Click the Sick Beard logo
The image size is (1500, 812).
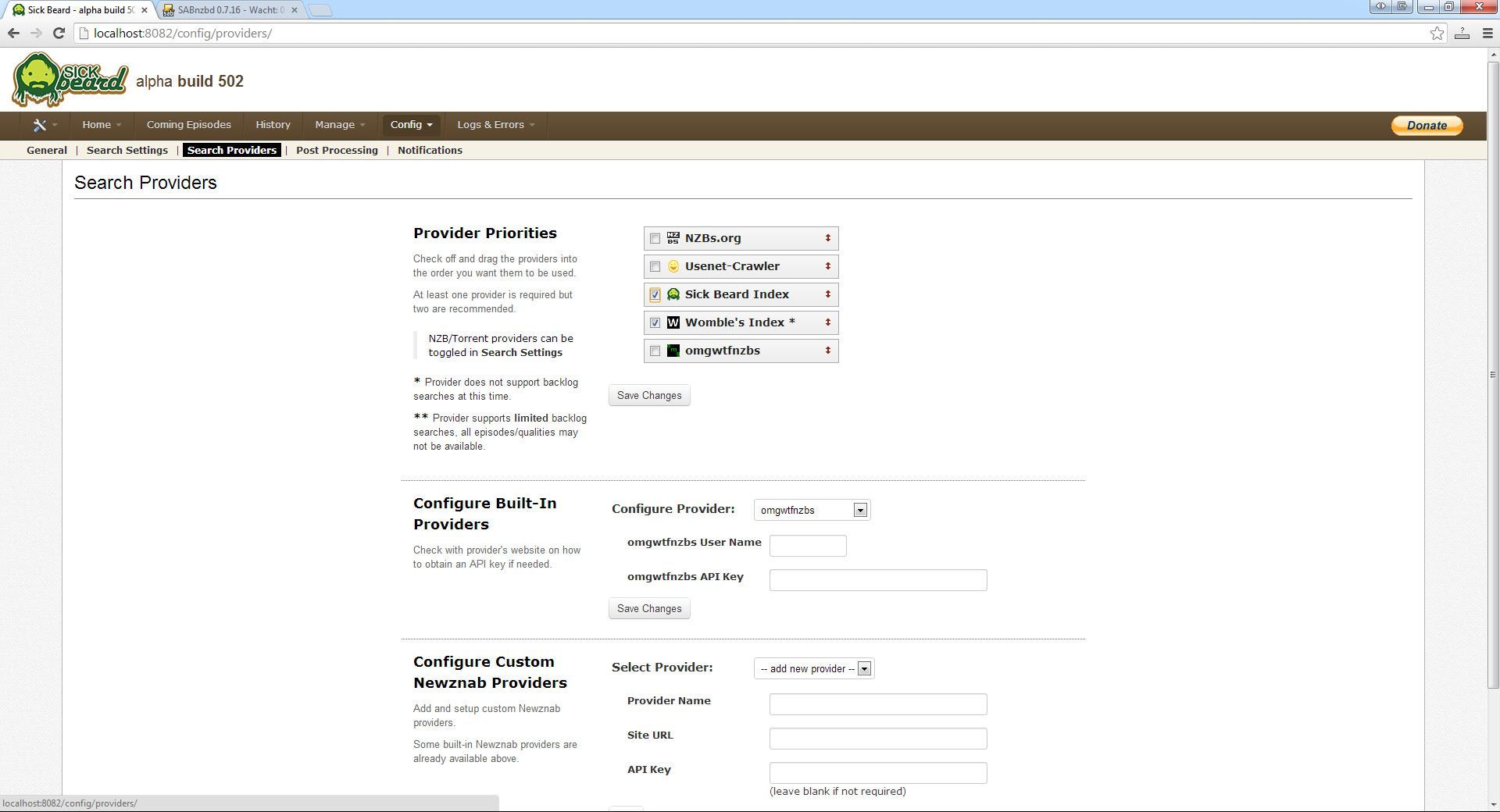70,80
